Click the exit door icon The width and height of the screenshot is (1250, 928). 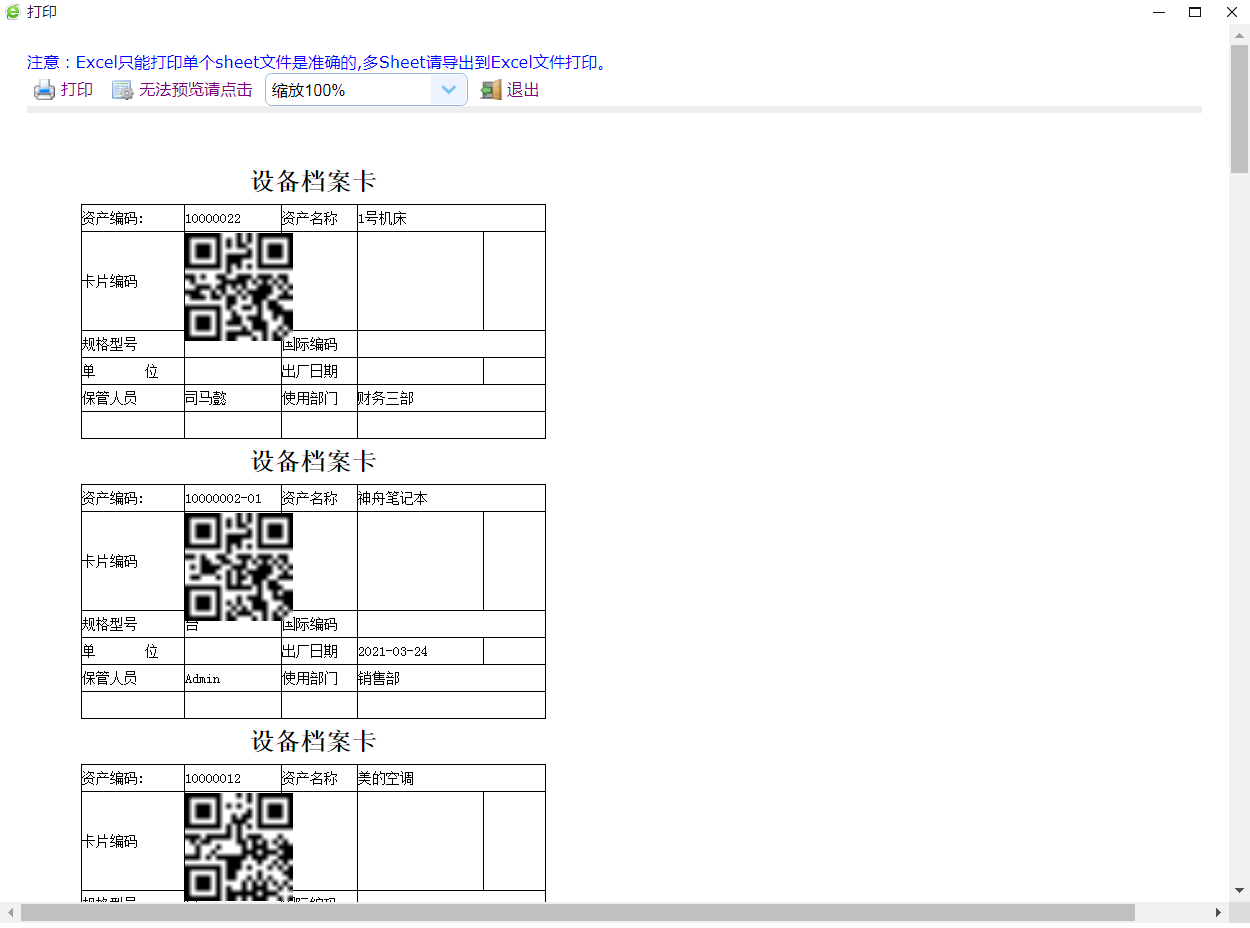coord(490,90)
